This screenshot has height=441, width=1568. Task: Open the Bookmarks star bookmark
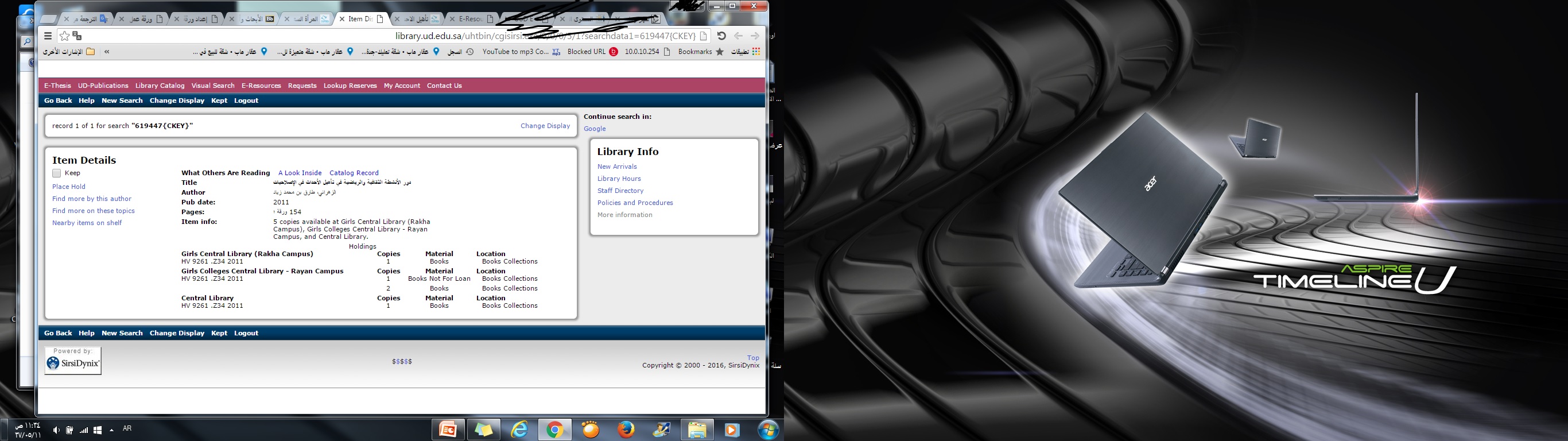(701, 52)
